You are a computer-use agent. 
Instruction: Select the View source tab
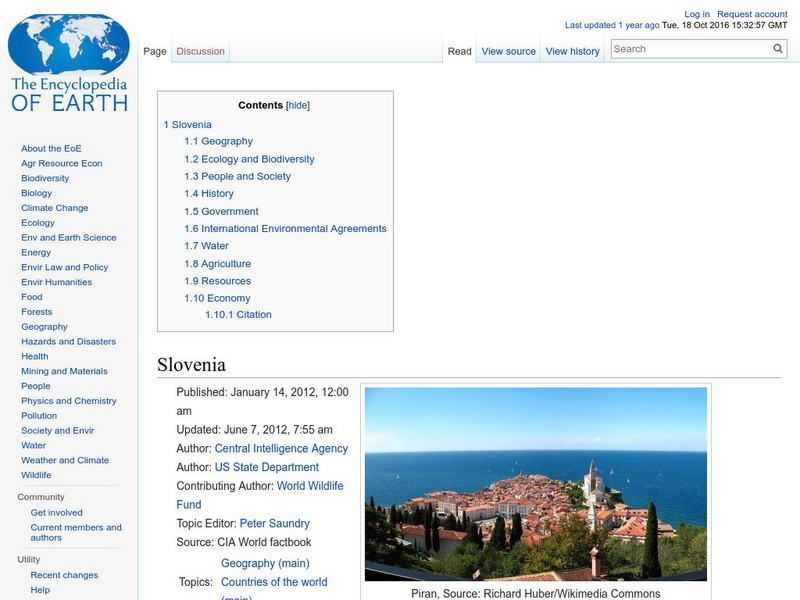click(508, 50)
